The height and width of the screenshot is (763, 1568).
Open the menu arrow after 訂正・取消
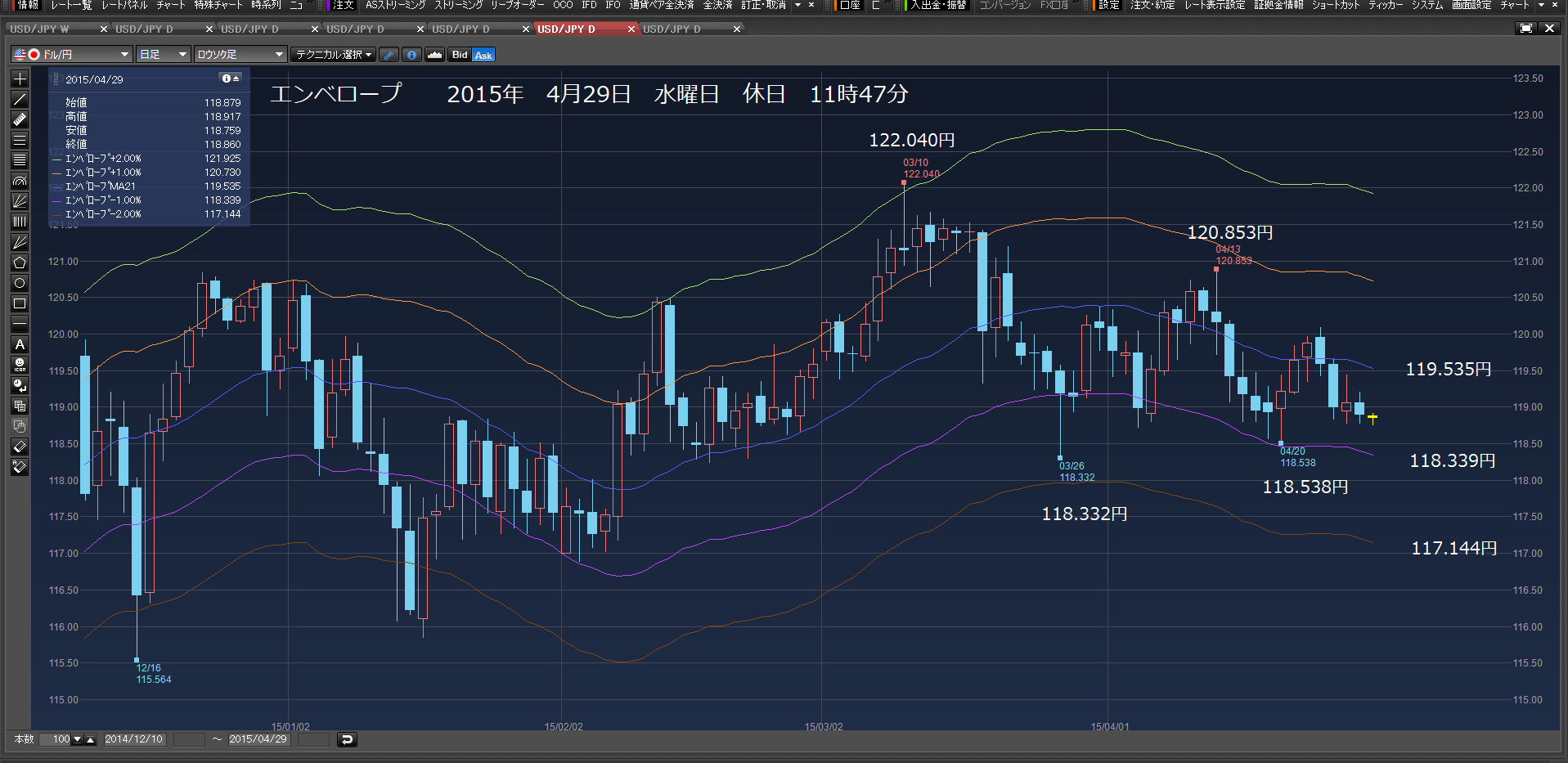[x=797, y=5]
